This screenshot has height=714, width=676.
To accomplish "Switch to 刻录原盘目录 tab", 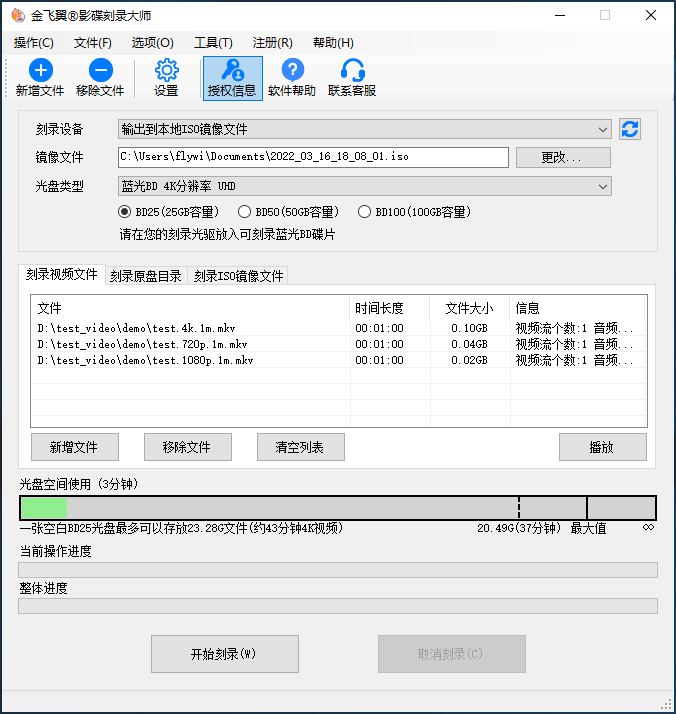I will pos(145,276).
